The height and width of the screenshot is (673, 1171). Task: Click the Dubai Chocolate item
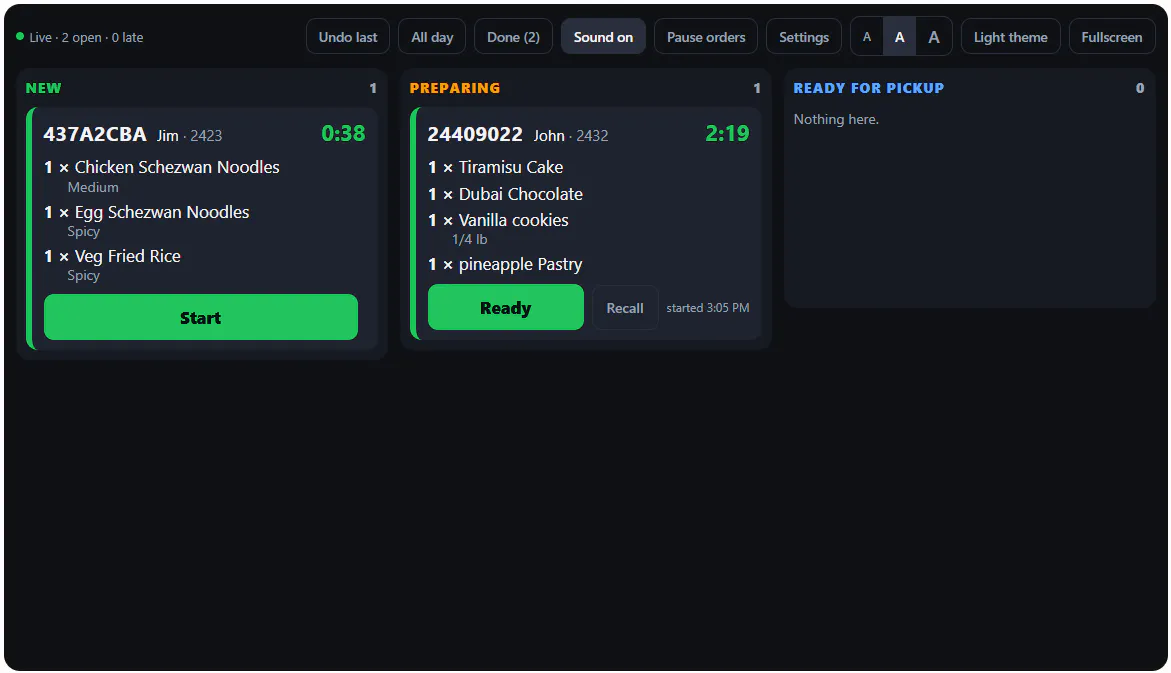click(x=521, y=194)
